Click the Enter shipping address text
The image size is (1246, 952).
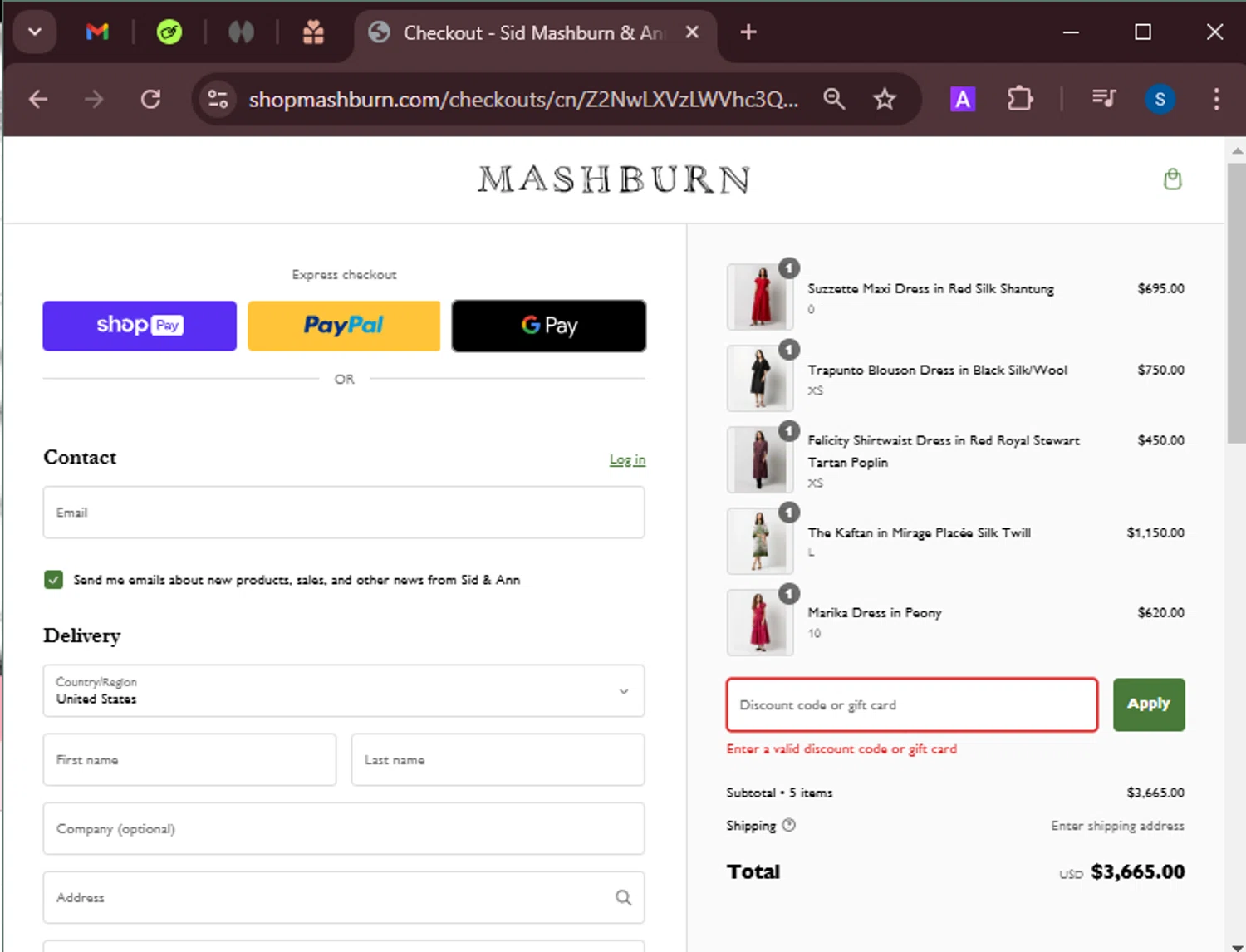click(1117, 826)
